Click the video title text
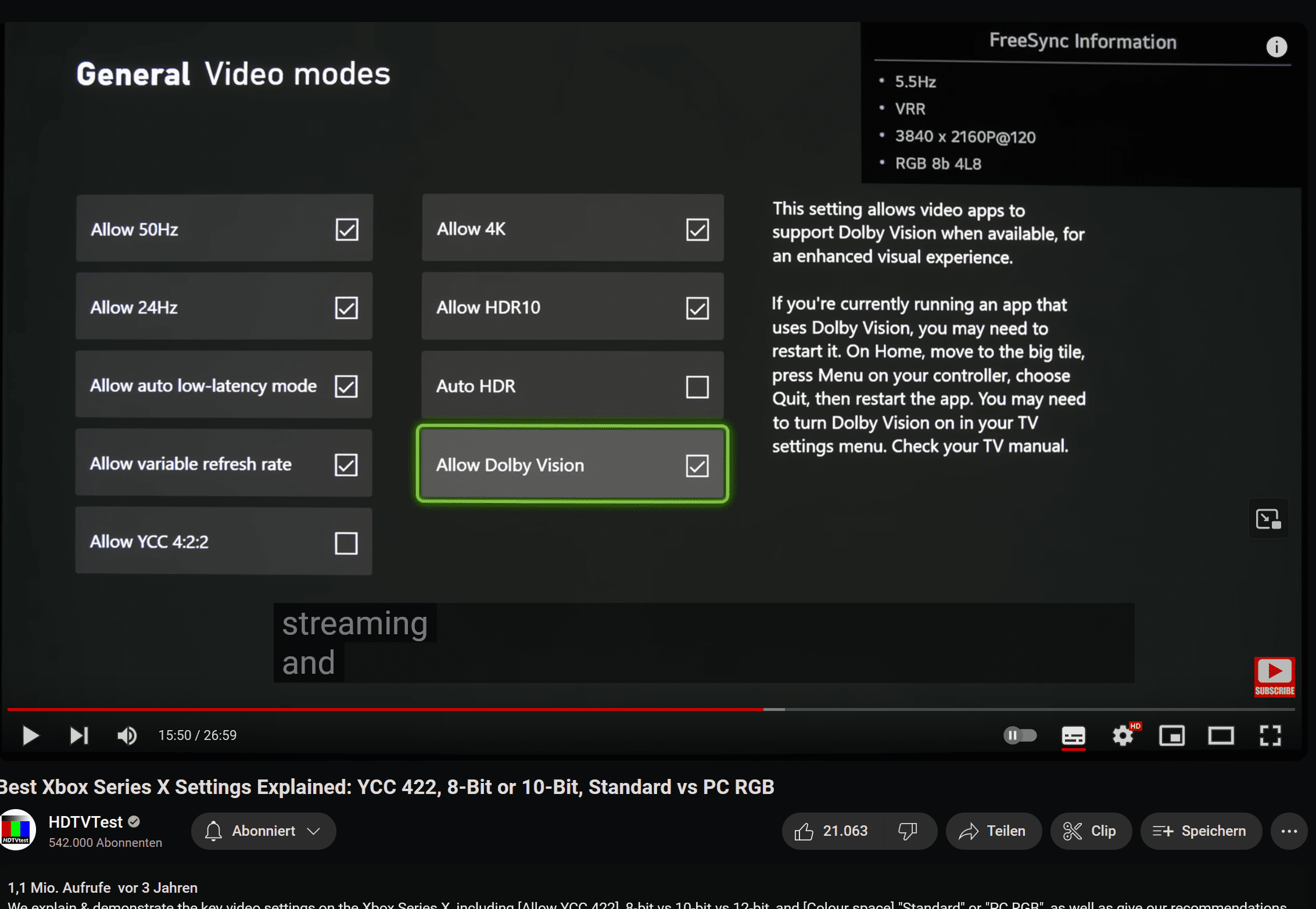This screenshot has height=909, width=1316. tap(387, 787)
